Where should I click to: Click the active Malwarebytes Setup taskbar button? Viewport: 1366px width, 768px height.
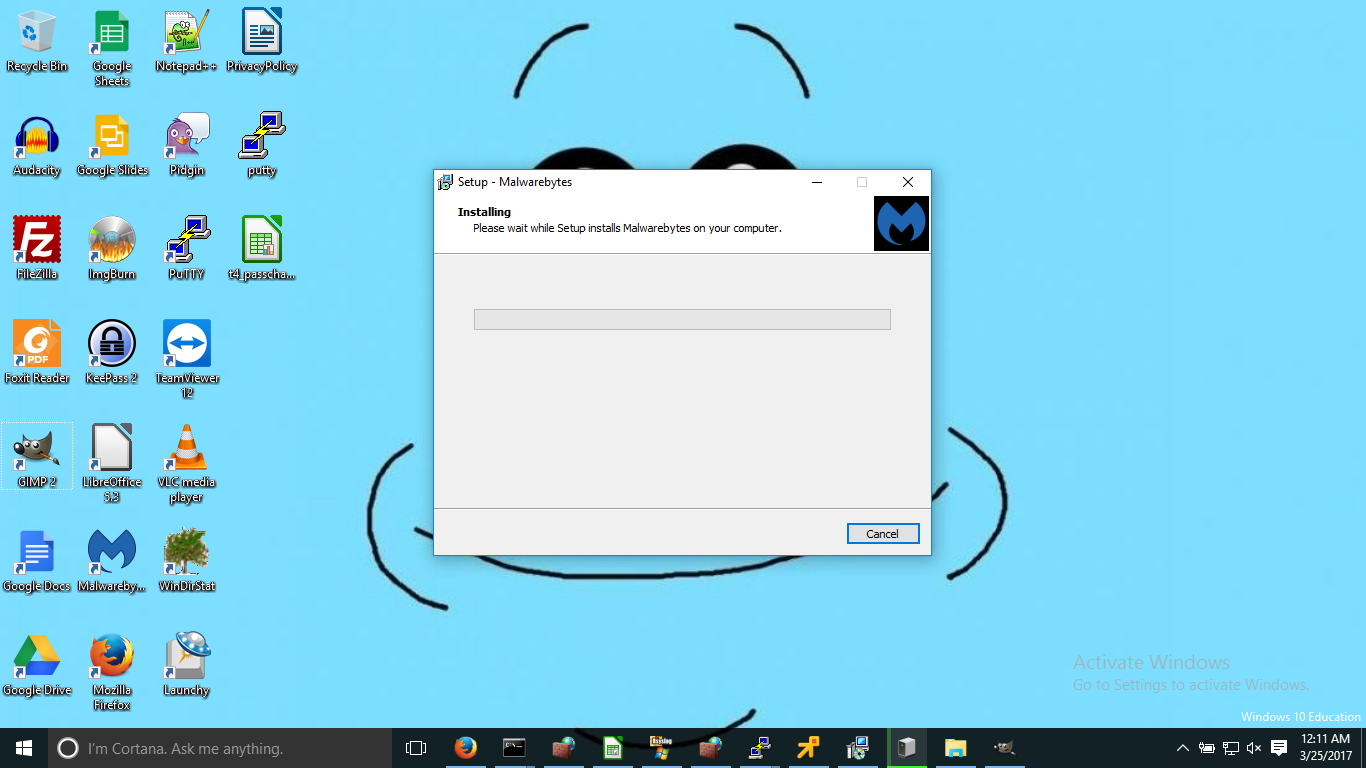coord(906,748)
